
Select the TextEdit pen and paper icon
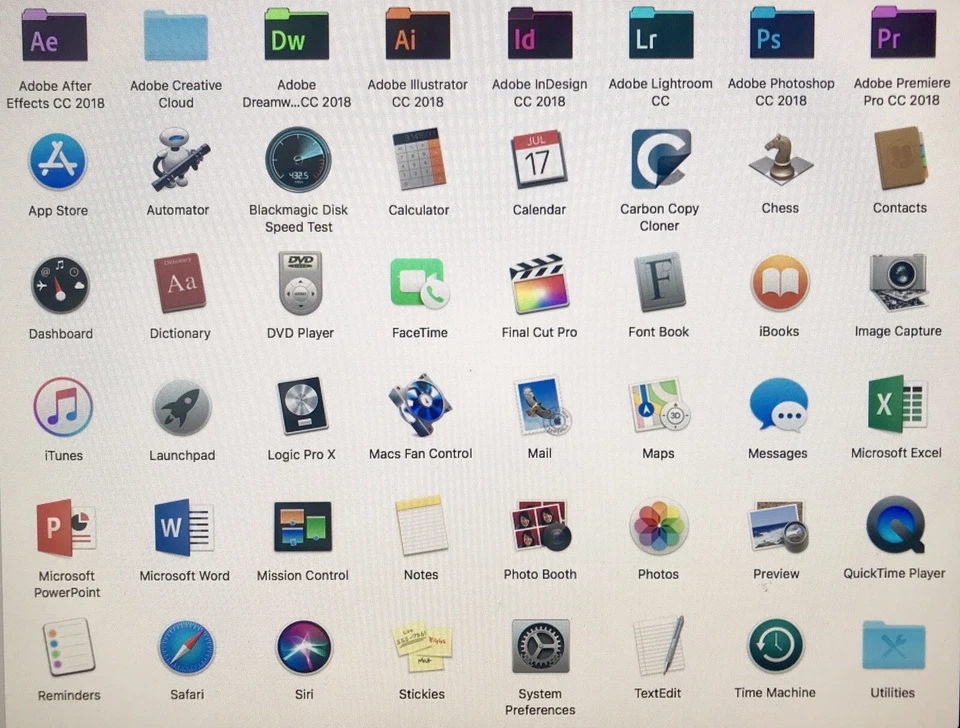pyautogui.click(x=659, y=646)
